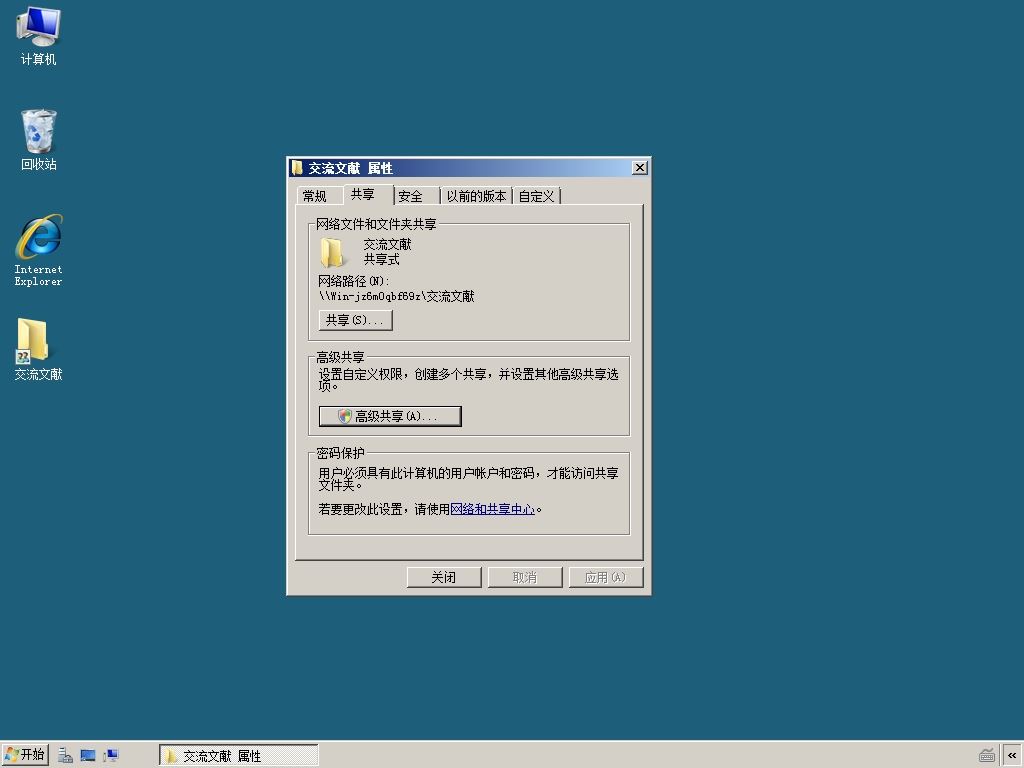Click the folder icon in the sharing group box
The image size is (1024, 768).
(x=332, y=252)
